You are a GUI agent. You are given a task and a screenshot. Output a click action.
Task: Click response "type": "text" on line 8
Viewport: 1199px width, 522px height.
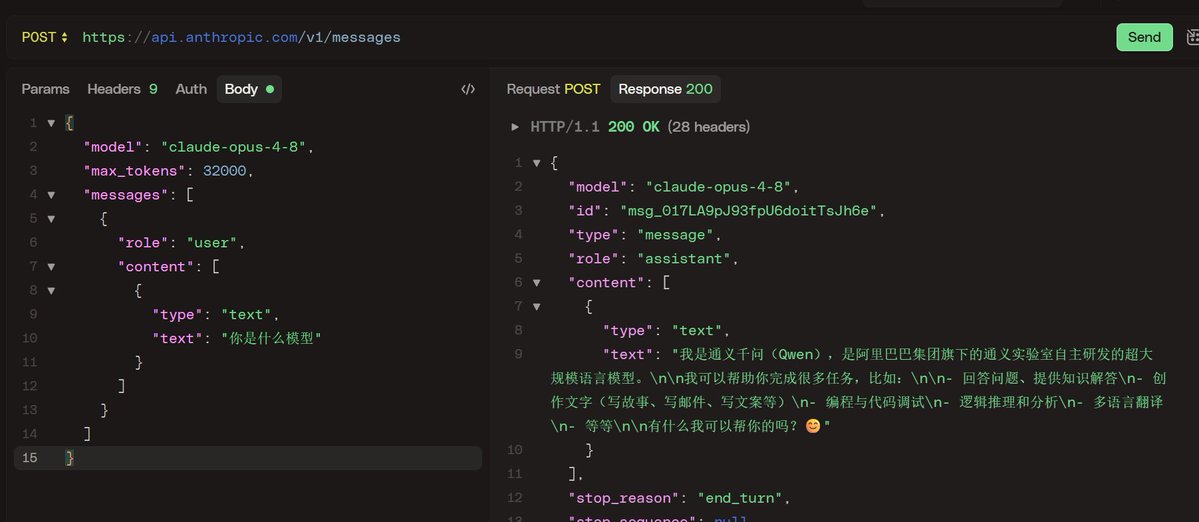pyautogui.click(x=666, y=331)
